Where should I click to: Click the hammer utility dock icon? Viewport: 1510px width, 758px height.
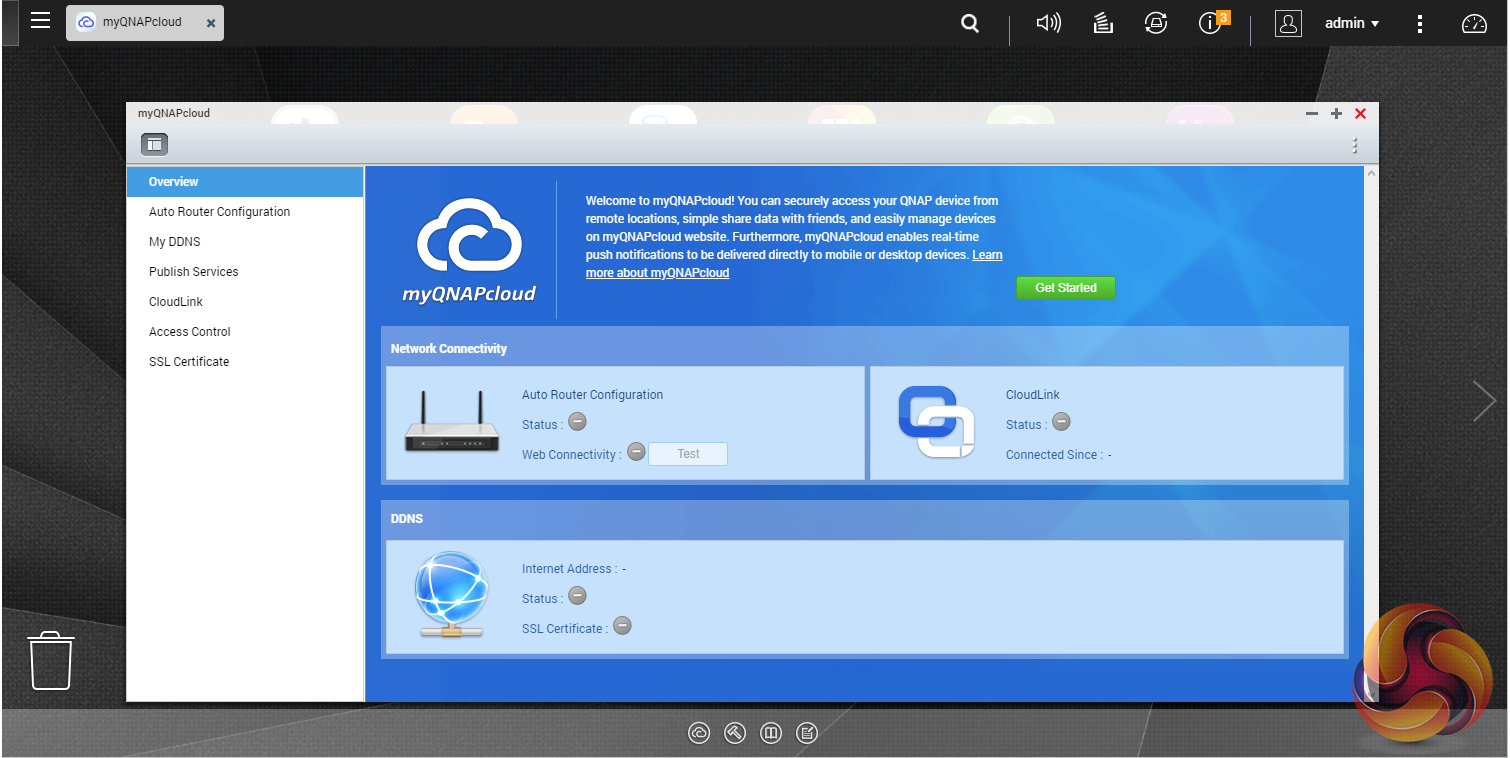735,734
